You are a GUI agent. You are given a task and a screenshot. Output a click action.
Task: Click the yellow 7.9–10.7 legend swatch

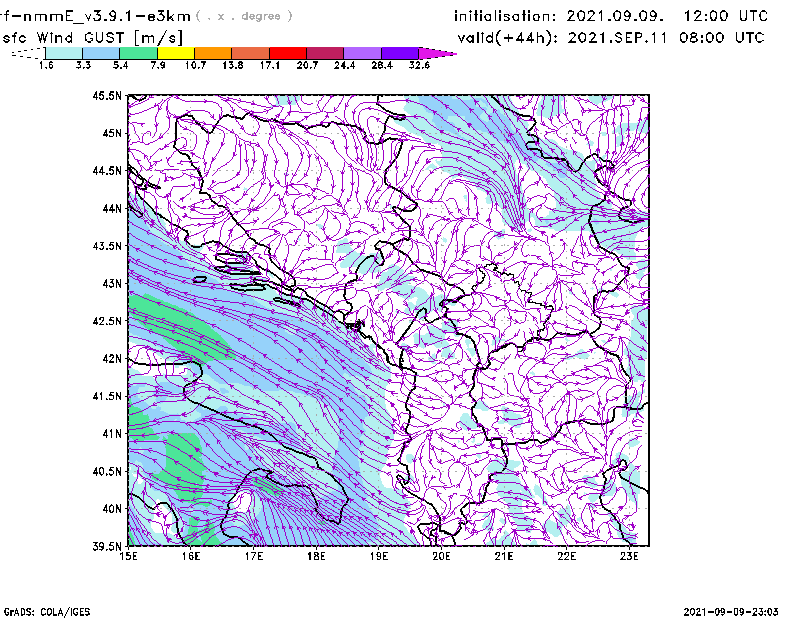[176, 53]
